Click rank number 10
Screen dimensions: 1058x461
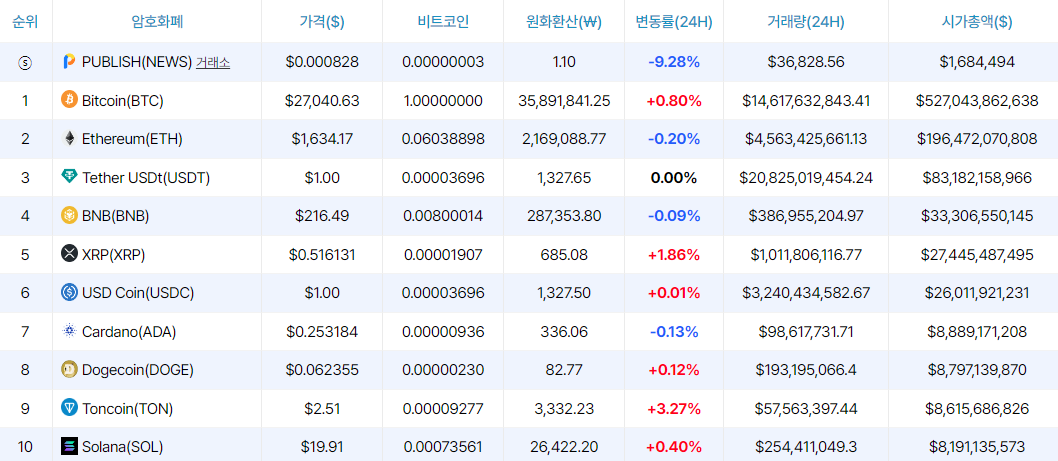click(26, 446)
